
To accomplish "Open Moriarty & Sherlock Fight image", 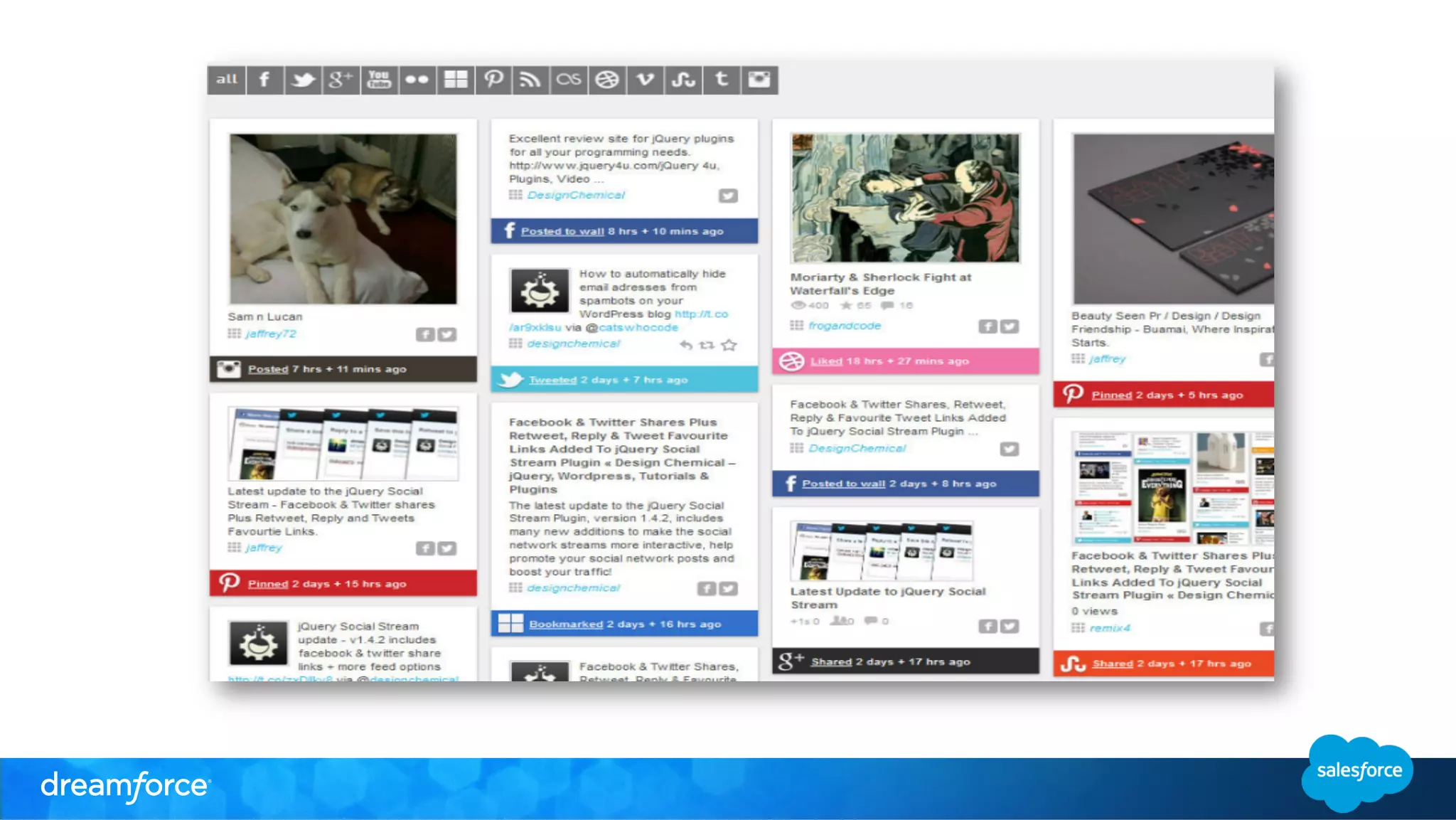I will tap(904, 198).
